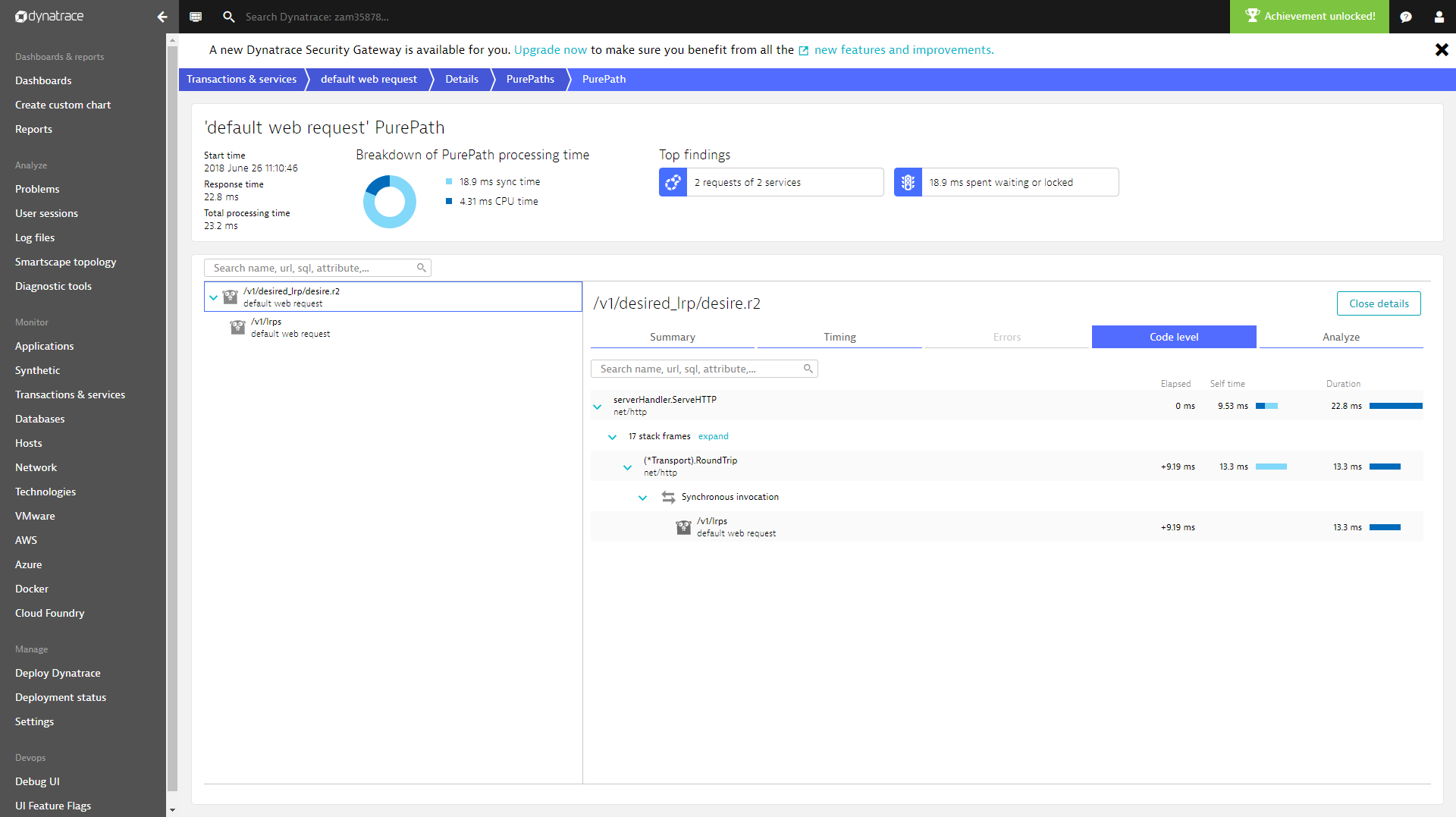Click the breakdown donut chart

390,202
